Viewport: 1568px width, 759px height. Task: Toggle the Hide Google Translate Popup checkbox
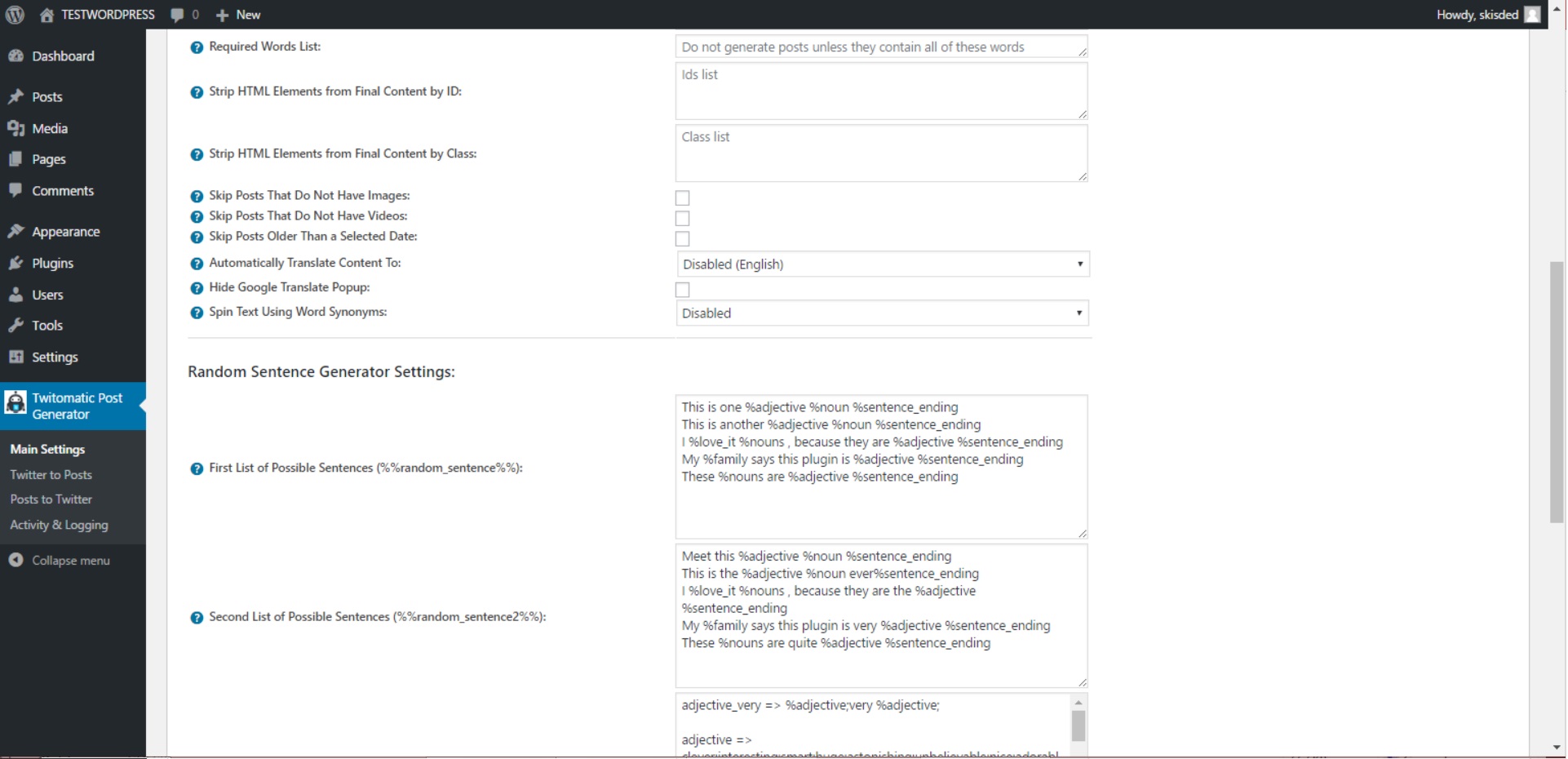(x=683, y=290)
